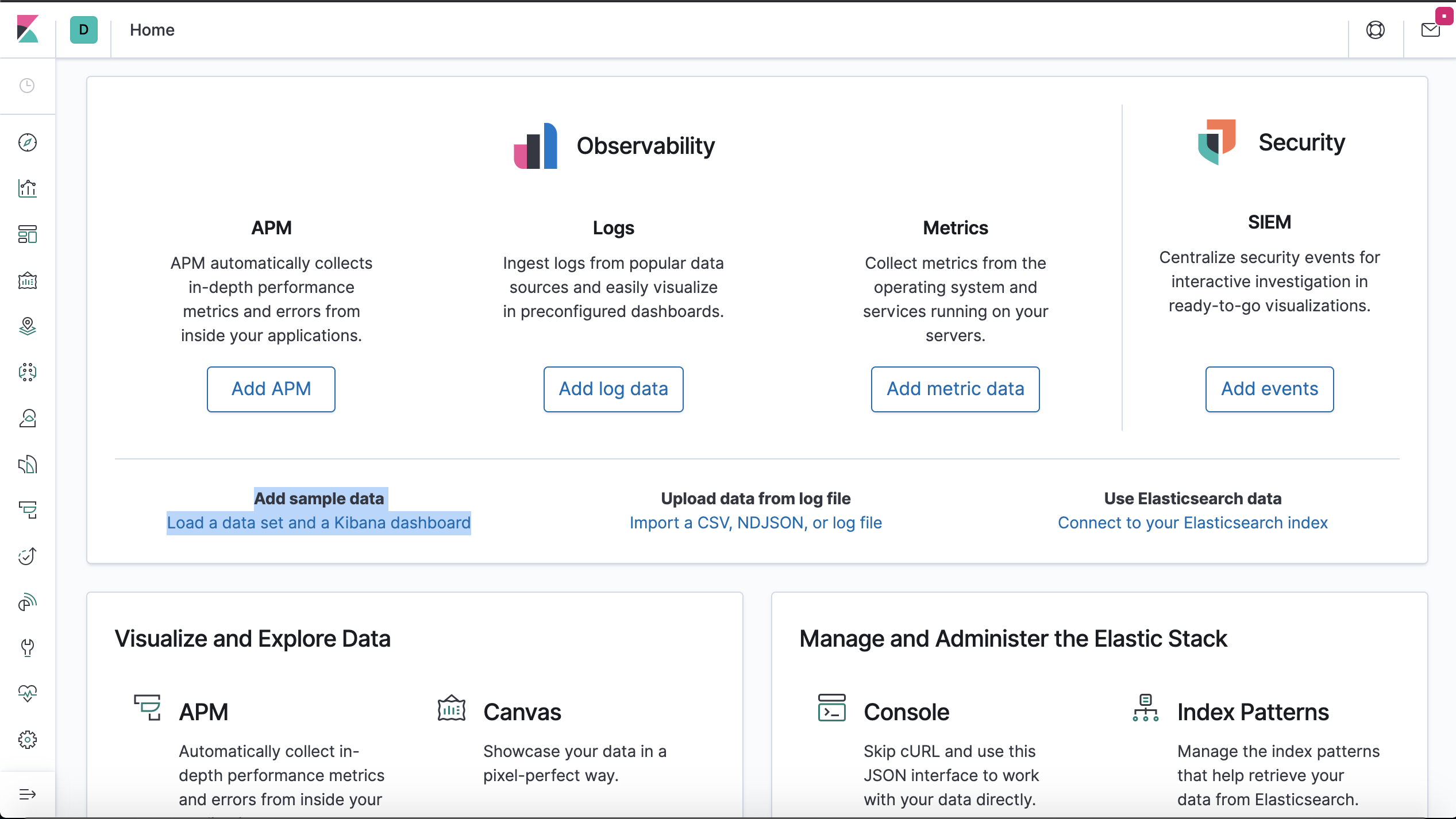The image size is (1456, 819).
Task: Click the Home breadcrumb
Action: coord(152,30)
